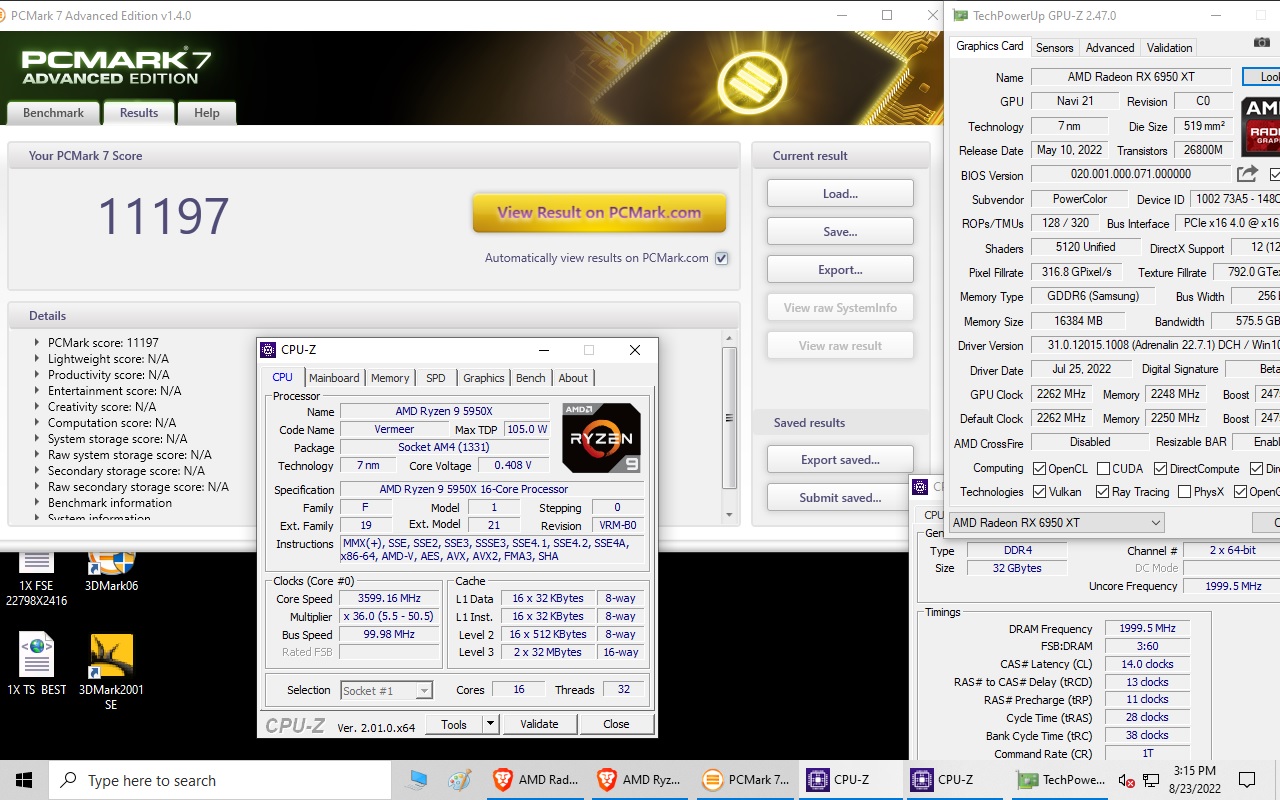Open the Windows Start menu
1280x800 pixels.
coord(23,780)
